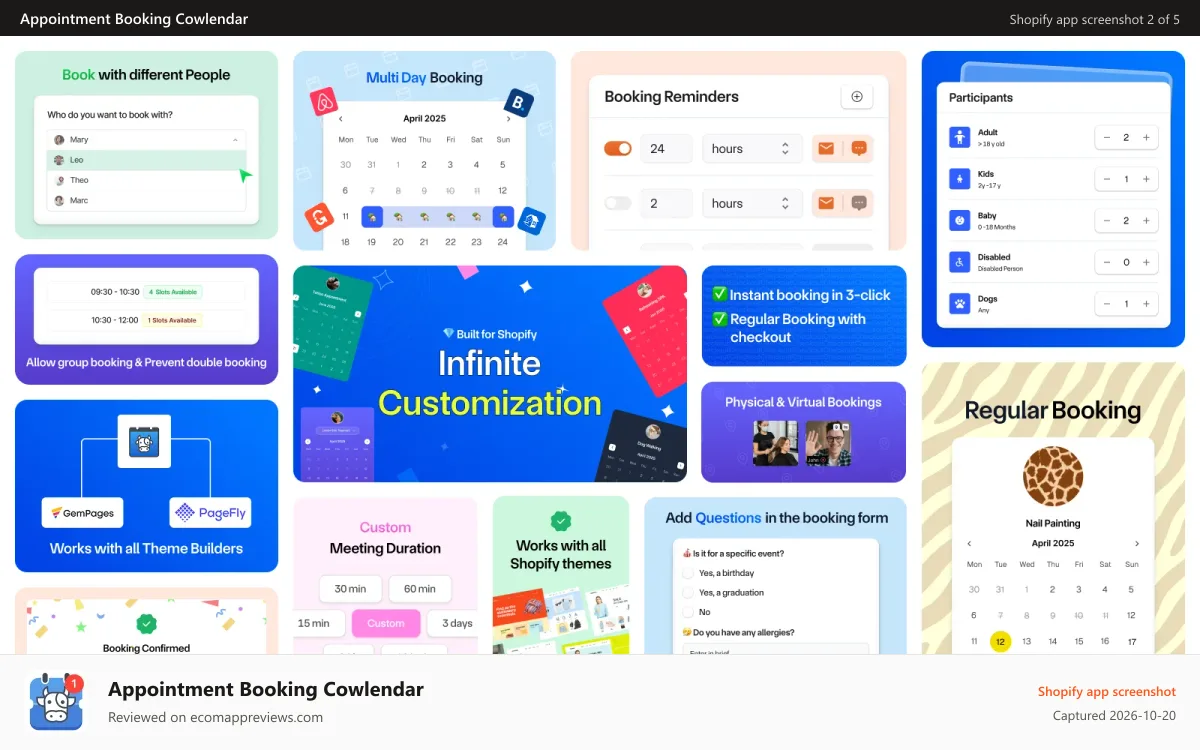Click the Airbnb logo badge

323,102
